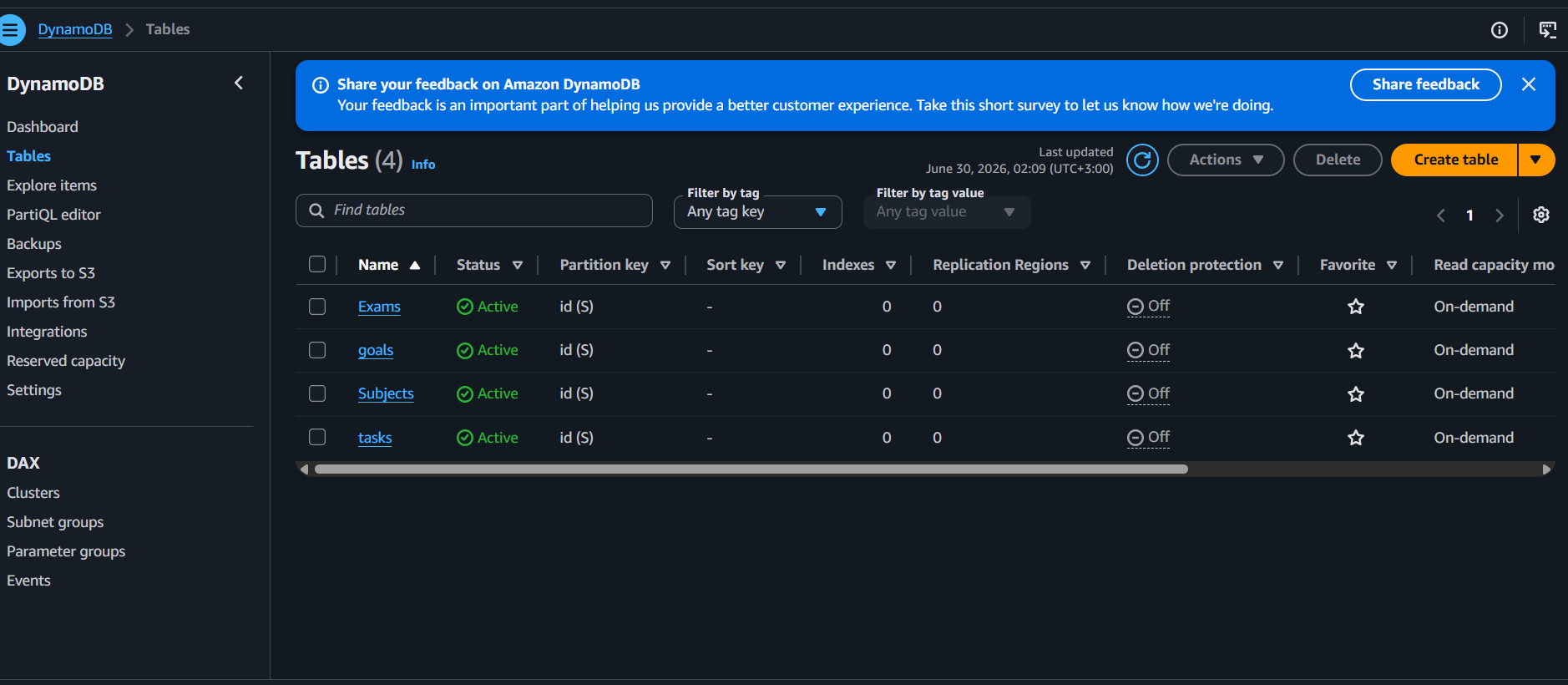The height and width of the screenshot is (685, 1568).
Task: Open the hamburger navigation menu icon
Action: [10, 30]
